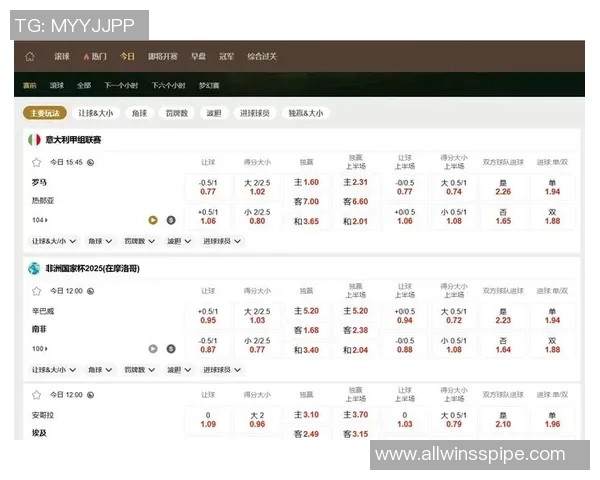Select the 波胆 pill filter
Viewport: 600px width, 480px height.
(x=214, y=113)
